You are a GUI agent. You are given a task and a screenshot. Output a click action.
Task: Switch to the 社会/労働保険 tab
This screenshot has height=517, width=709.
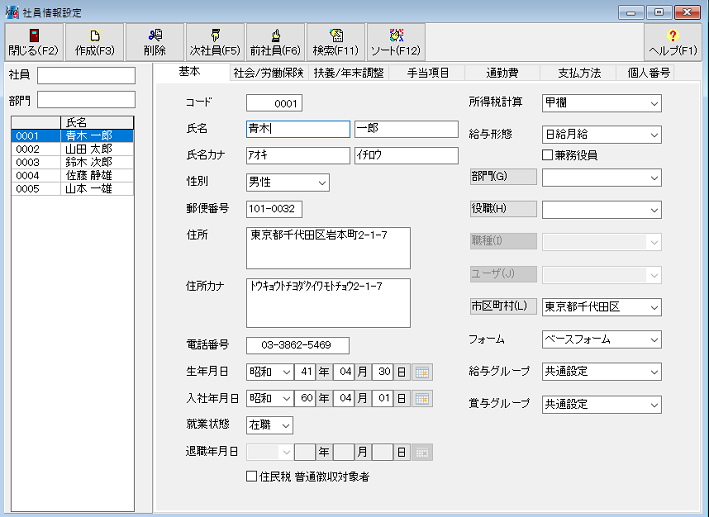[268, 73]
